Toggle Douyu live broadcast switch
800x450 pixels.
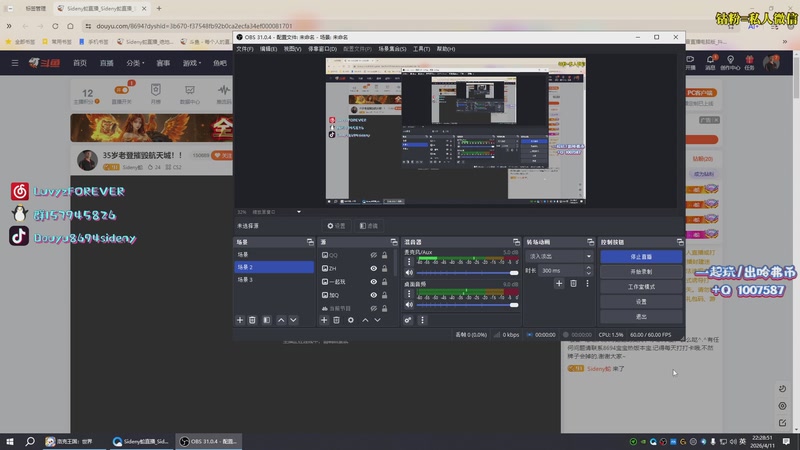121,90
